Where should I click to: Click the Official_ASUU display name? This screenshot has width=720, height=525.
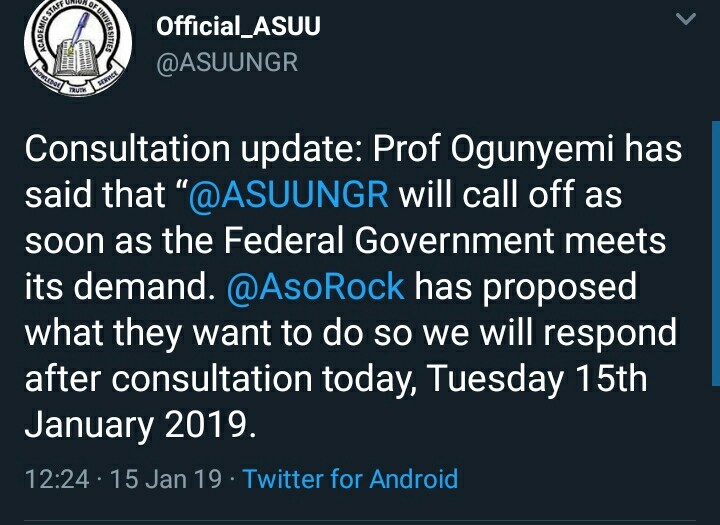(238, 27)
